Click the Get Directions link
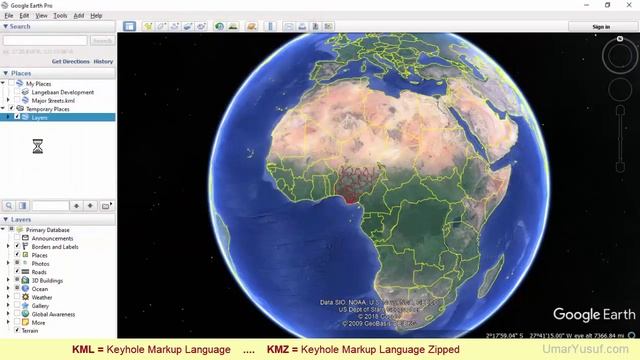The height and width of the screenshot is (360, 640). pos(71,61)
